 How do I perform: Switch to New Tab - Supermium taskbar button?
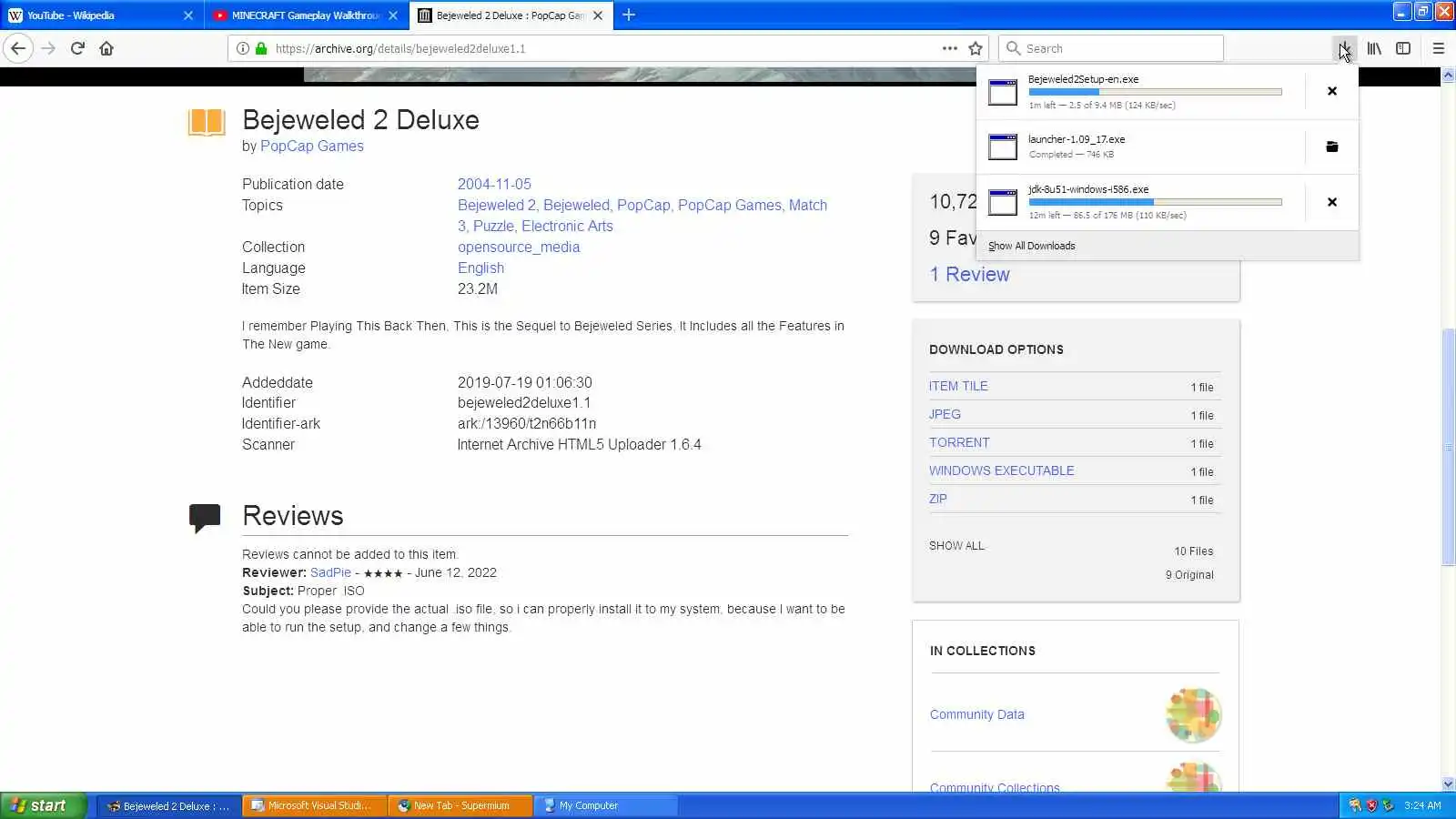click(460, 806)
